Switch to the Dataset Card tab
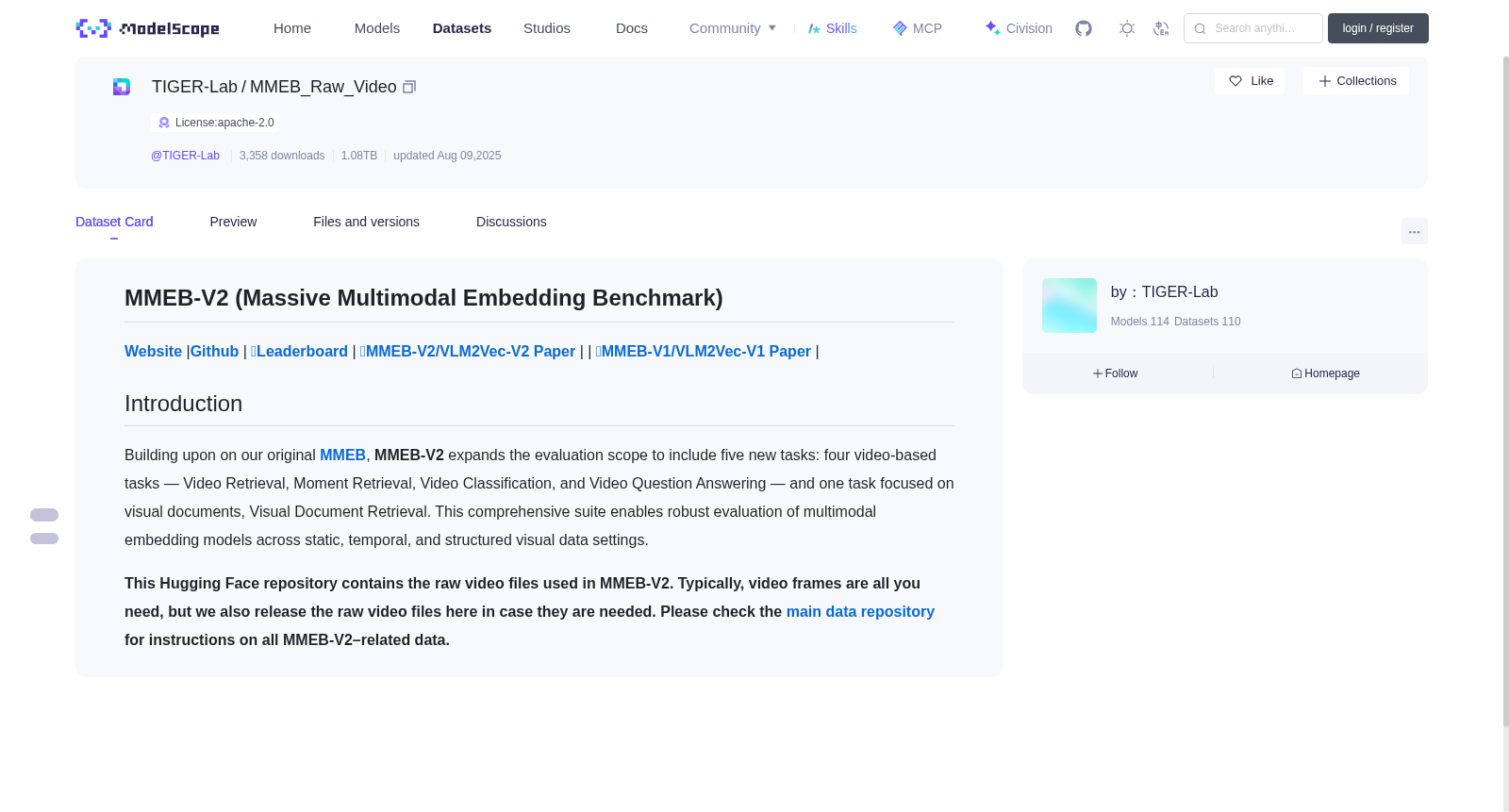Screen dimensions: 1509x812 [114, 222]
